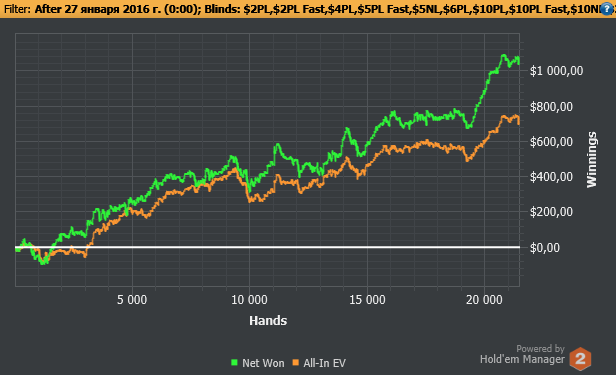Open the blue help question mark icon
Screen dimensions: 616x375
[x=607, y=9]
